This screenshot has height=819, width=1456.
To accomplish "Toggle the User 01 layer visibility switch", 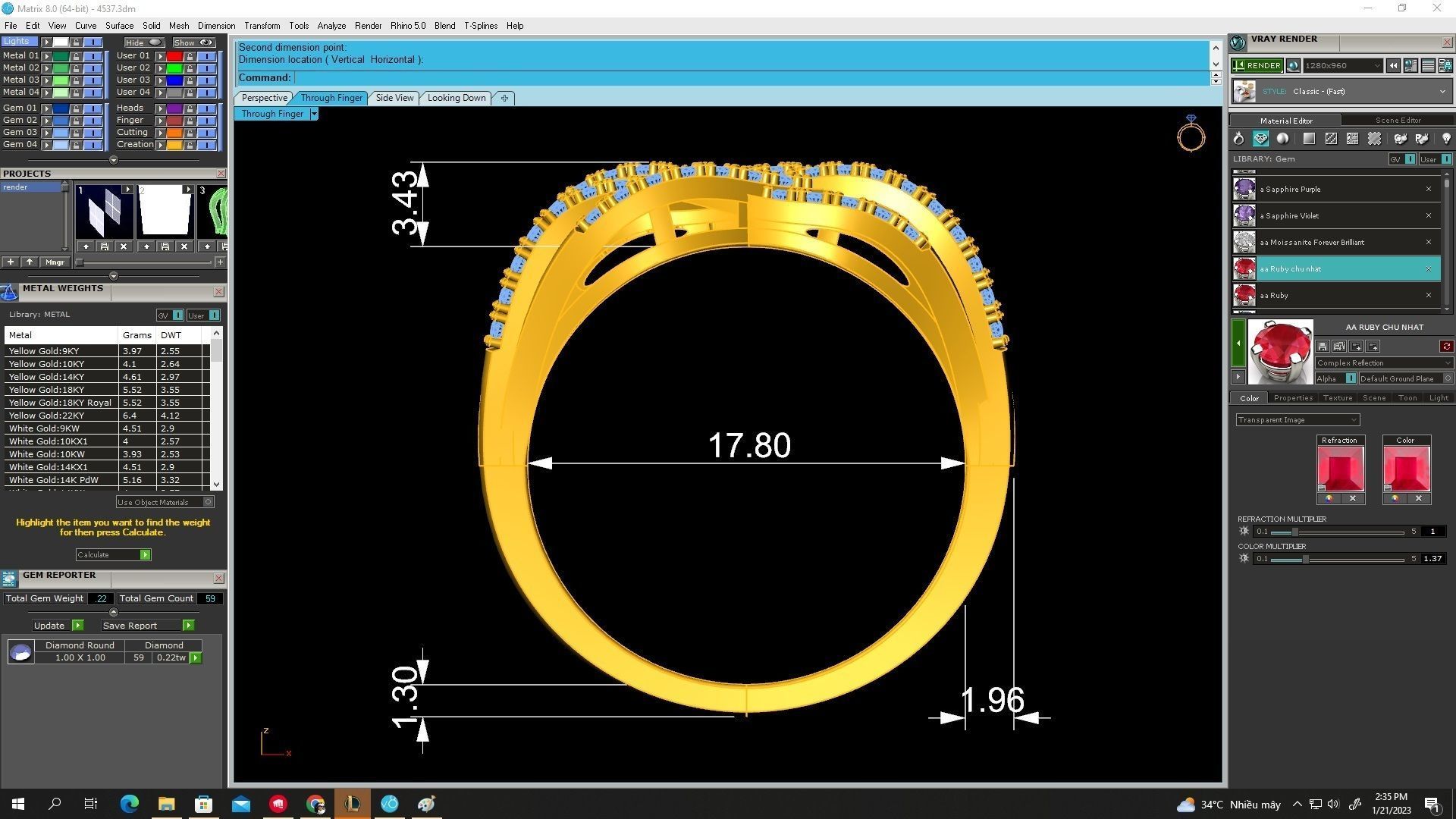I will coord(207,56).
